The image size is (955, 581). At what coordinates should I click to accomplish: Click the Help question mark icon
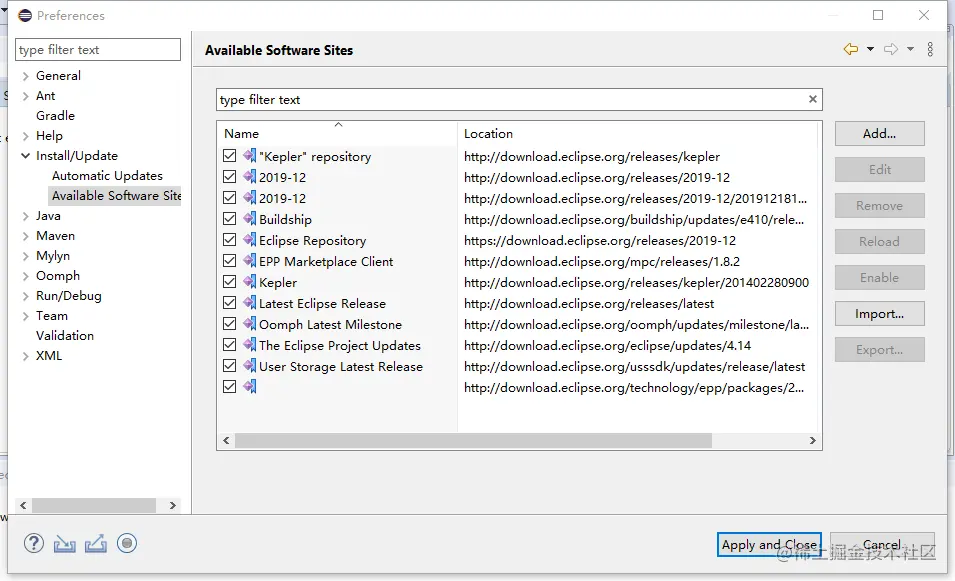33,543
